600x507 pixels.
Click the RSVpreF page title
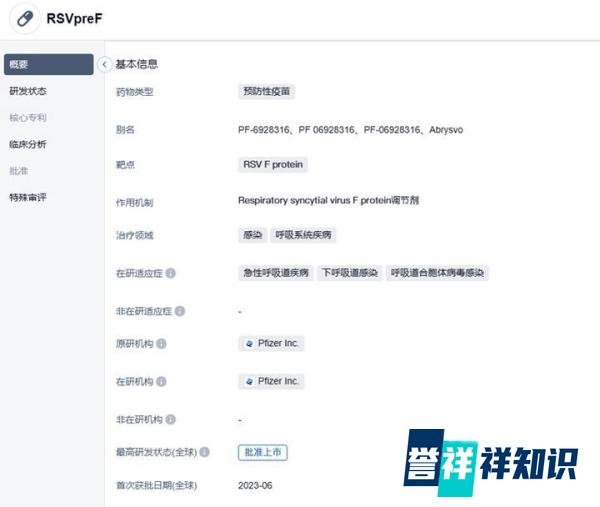tap(74, 18)
